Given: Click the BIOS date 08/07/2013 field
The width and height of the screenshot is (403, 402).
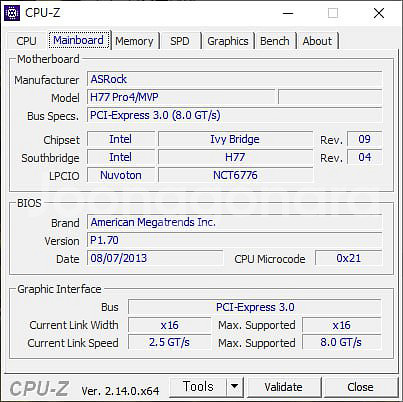Looking at the screenshot, I should click(155, 258).
